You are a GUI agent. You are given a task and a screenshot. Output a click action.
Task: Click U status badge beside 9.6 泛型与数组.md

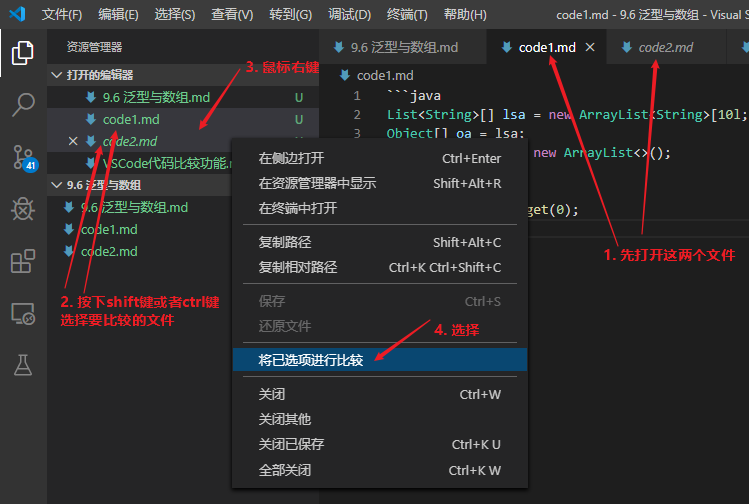click(299, 97)
